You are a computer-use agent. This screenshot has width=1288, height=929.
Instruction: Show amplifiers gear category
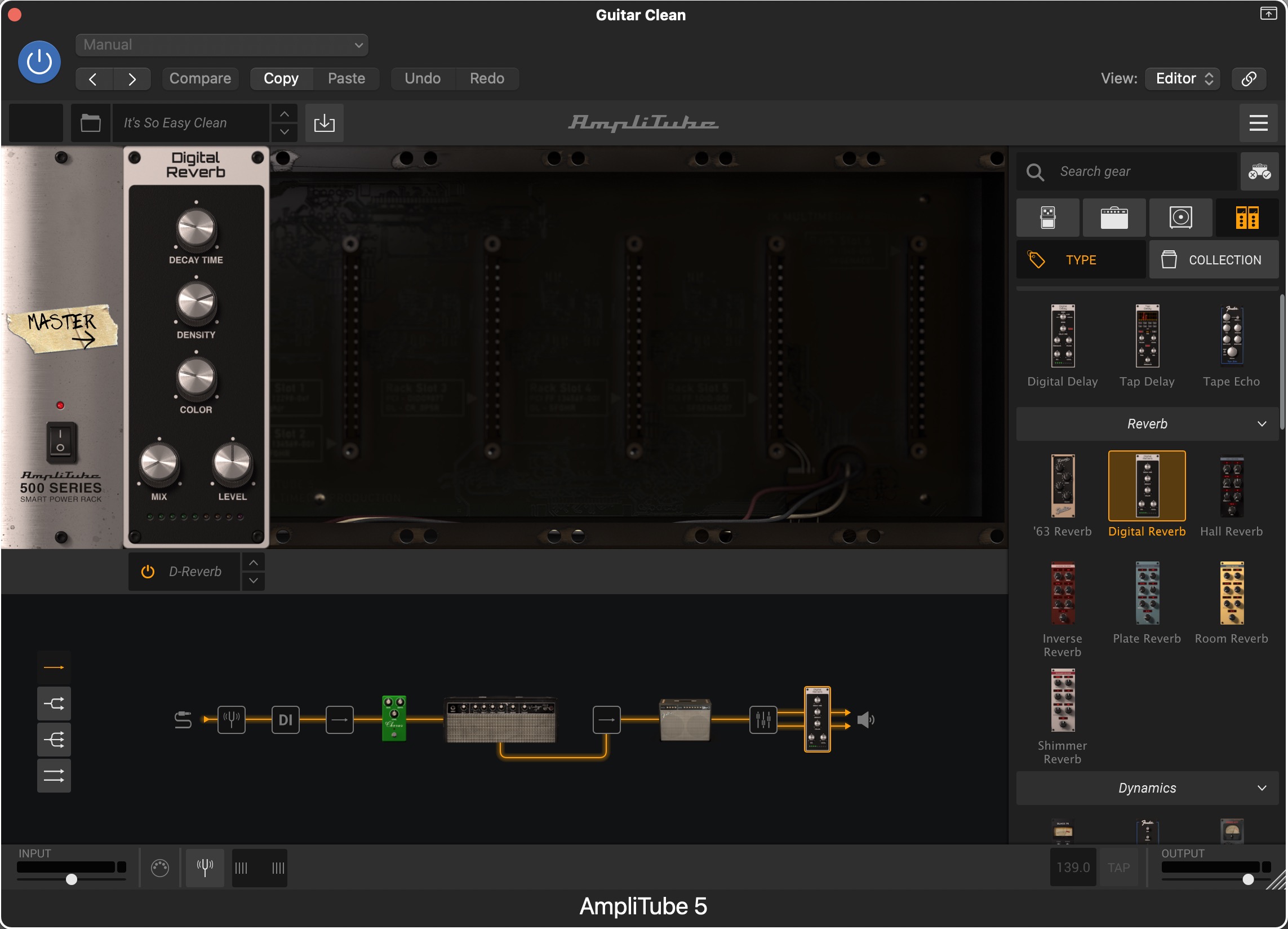coord(1114,218)
